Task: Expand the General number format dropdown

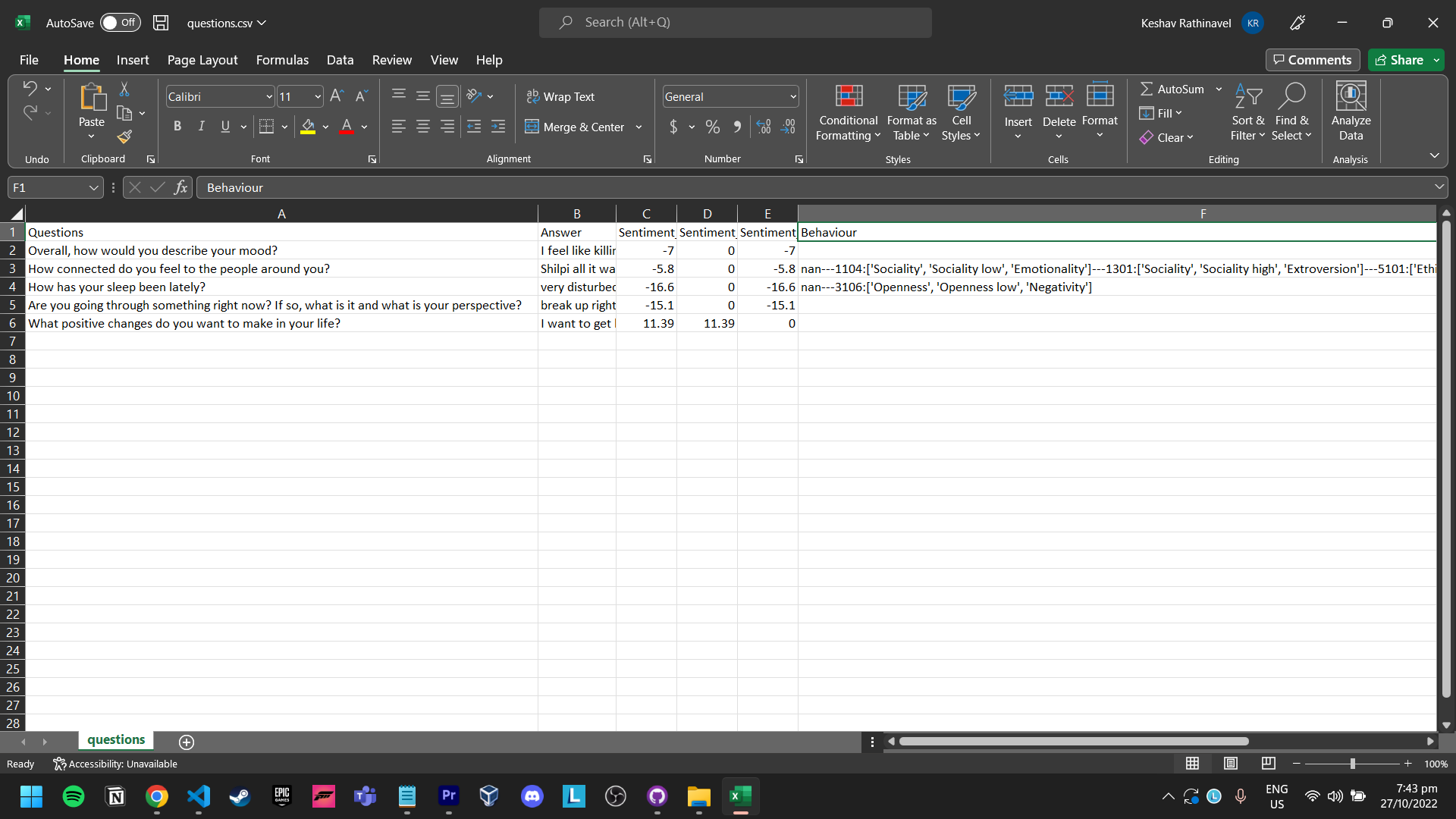Action: [792, 97]
